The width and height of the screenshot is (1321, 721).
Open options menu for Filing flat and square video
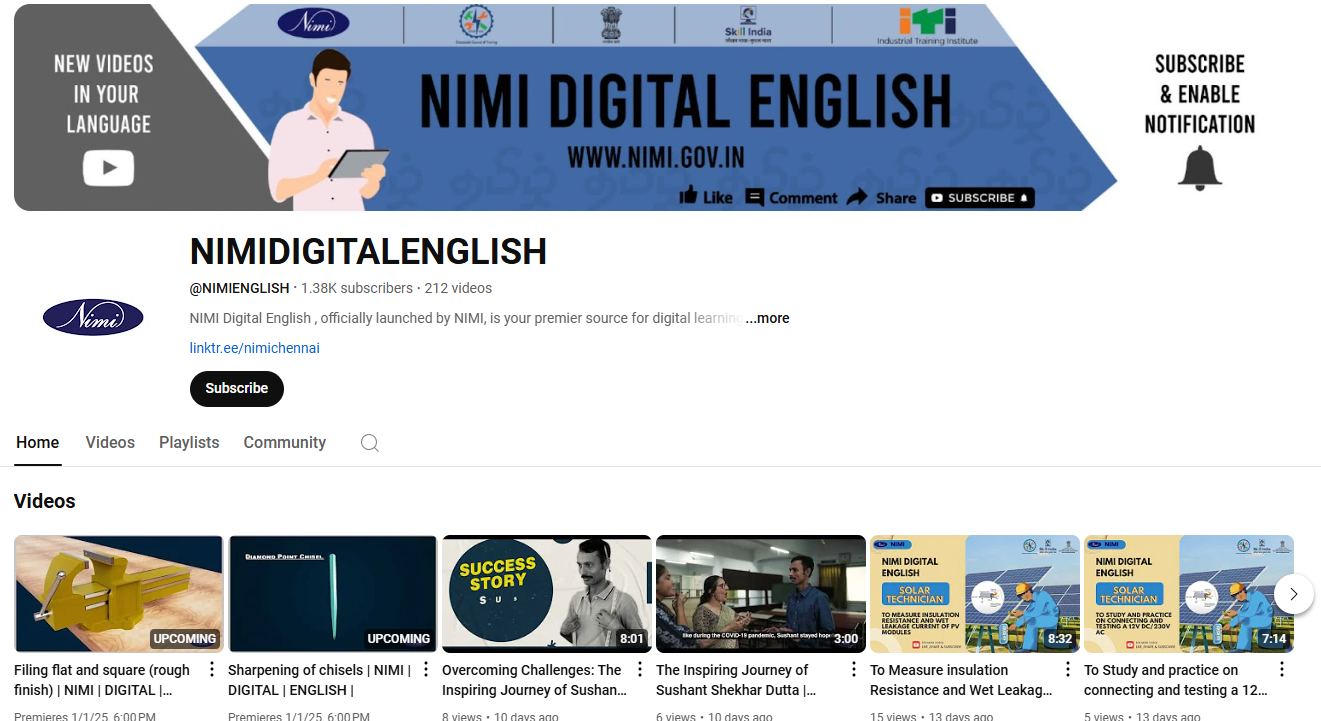[x=212, y=670]
